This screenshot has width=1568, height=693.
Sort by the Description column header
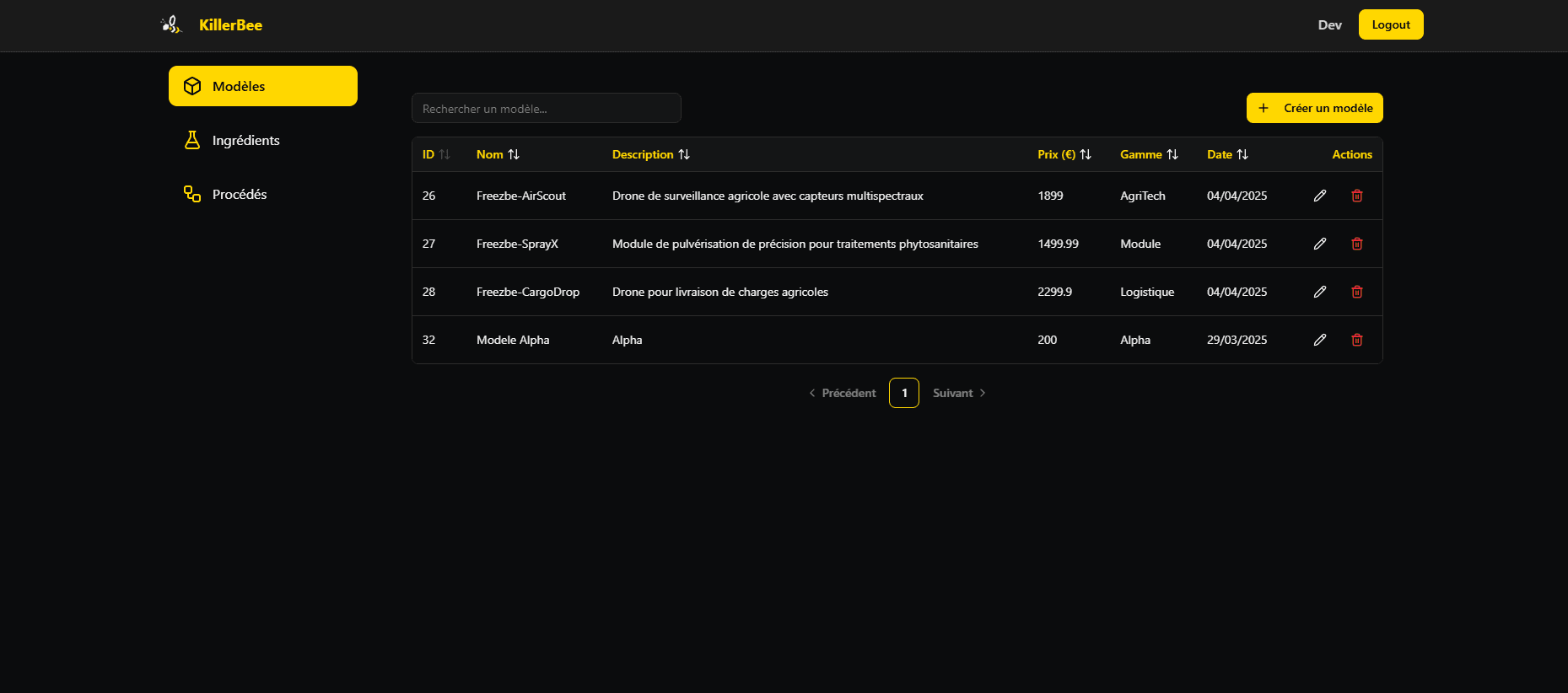(650, 154)
